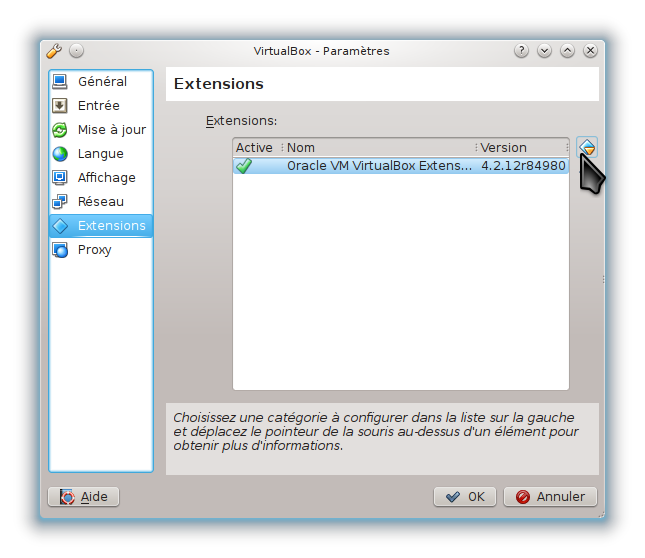645x558 pixels.
Task: Click the blue diamond icon beside Extensions
Action: 60,226
